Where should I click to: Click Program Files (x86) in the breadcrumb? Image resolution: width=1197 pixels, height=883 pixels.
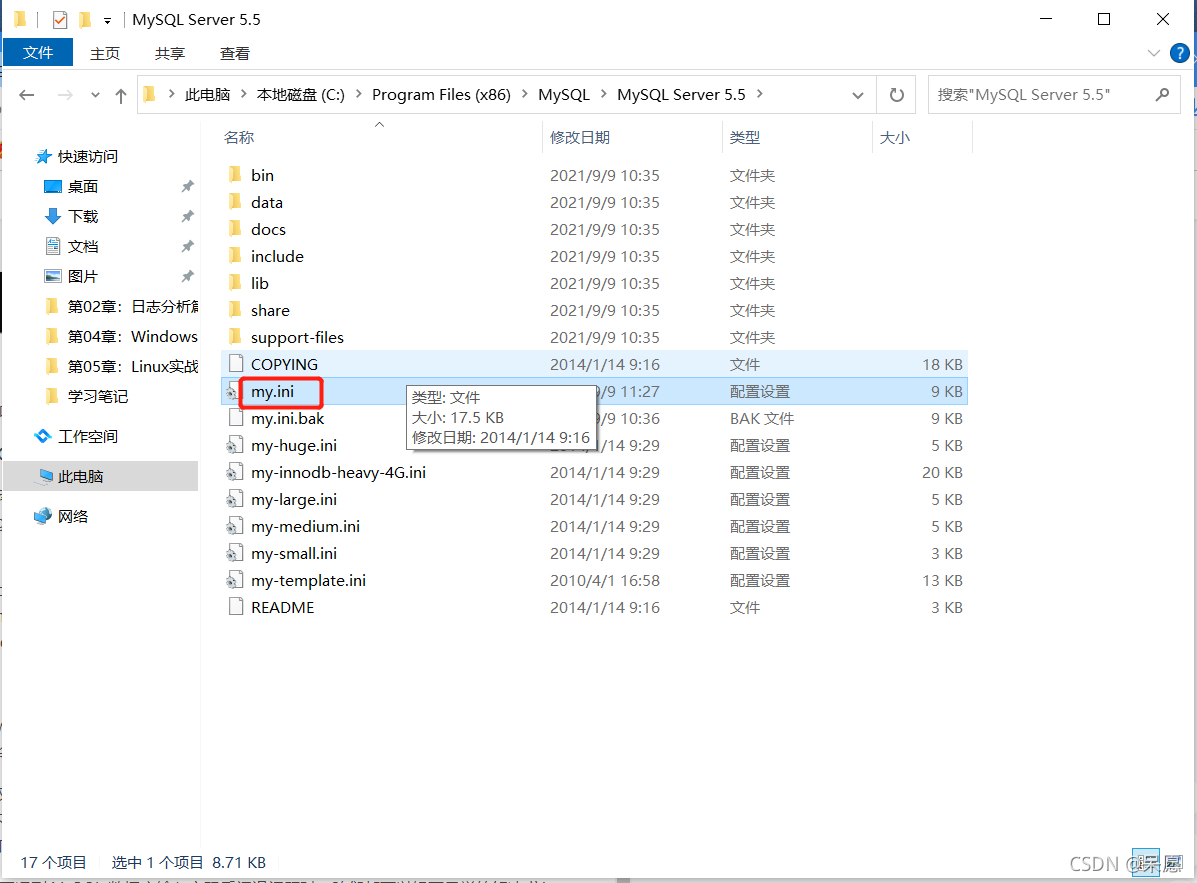pos(441,95)
